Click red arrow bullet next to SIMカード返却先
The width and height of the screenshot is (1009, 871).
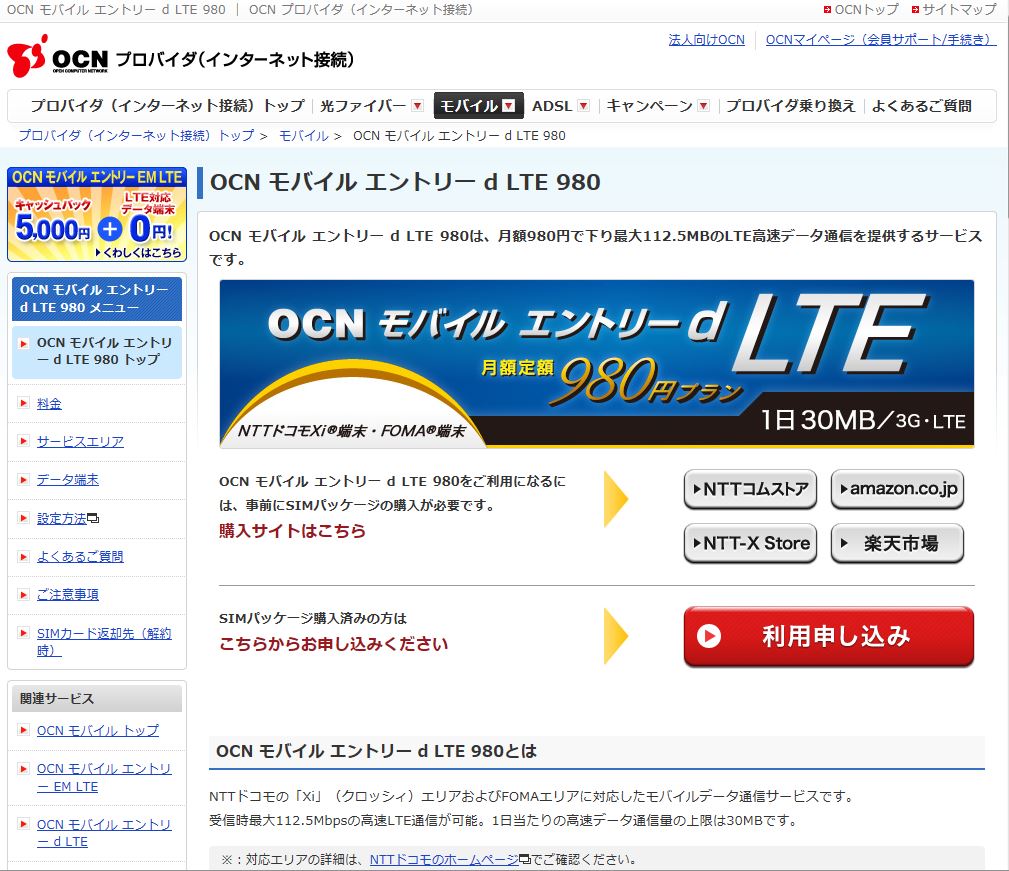24,633
